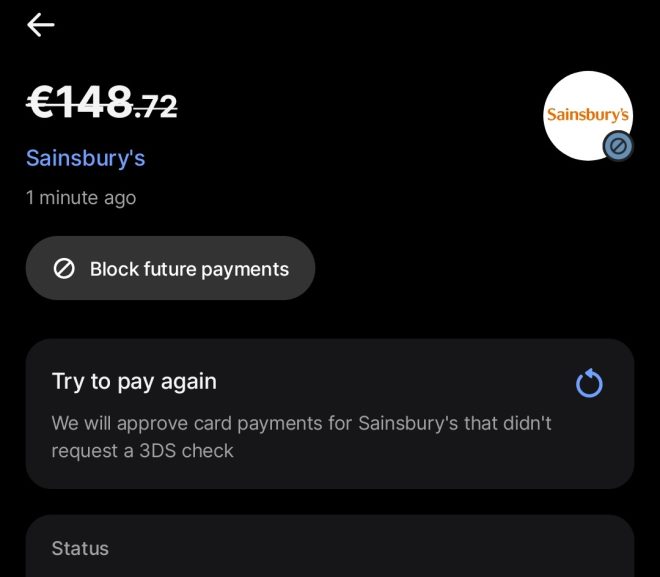The image size is (660, 577).
Task: Click the 3DS check description text
Action: 300,437
